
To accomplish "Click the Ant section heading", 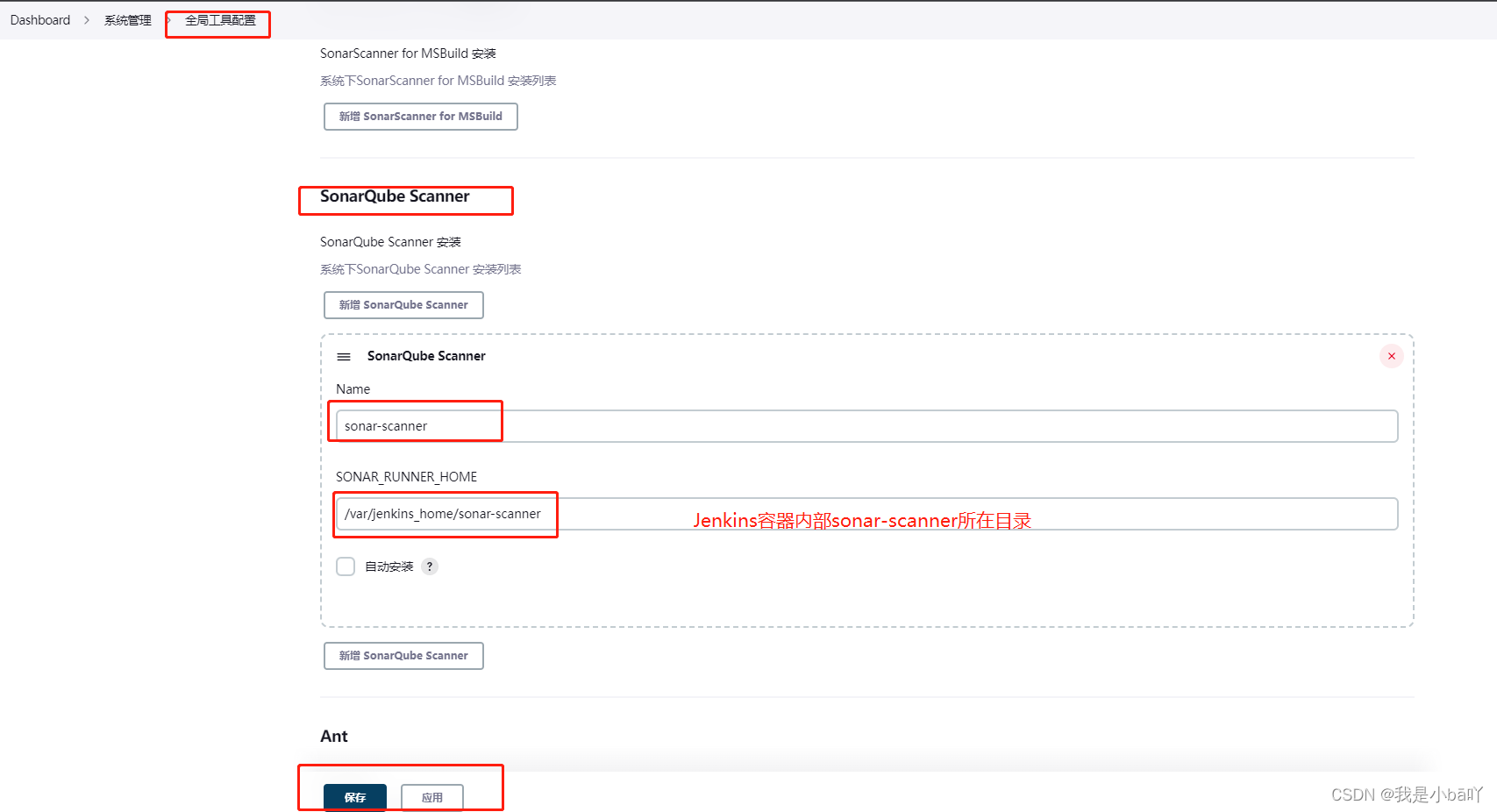I will 334,737.
